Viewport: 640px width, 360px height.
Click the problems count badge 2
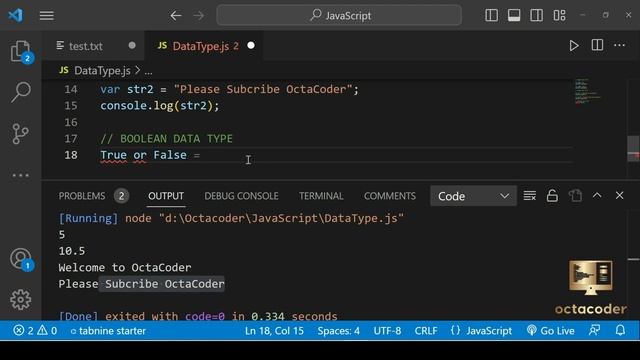click(121, 196)
